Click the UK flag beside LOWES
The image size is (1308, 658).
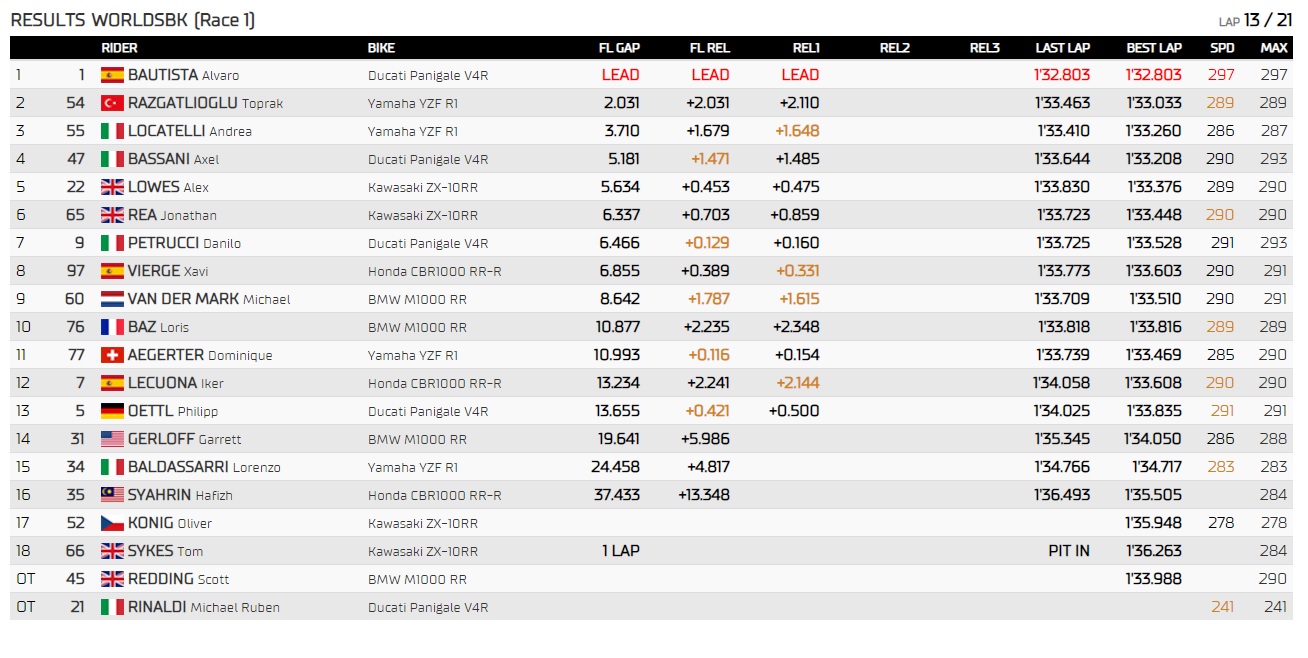tap(112, 187)
